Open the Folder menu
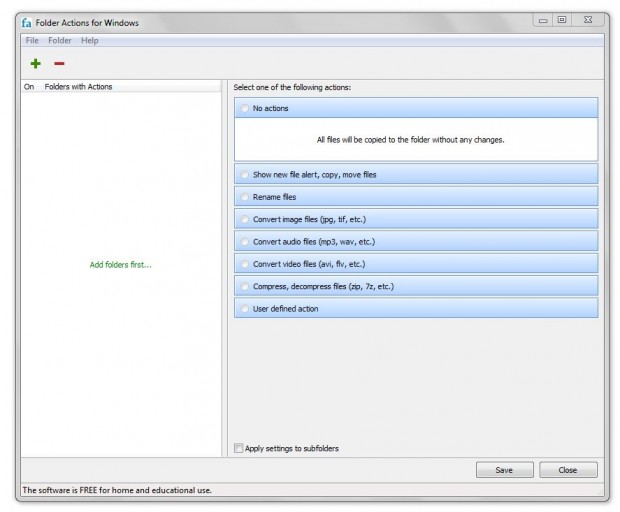Image resolution: width=620 pixels, height=512 pixels. pos(60,40)
